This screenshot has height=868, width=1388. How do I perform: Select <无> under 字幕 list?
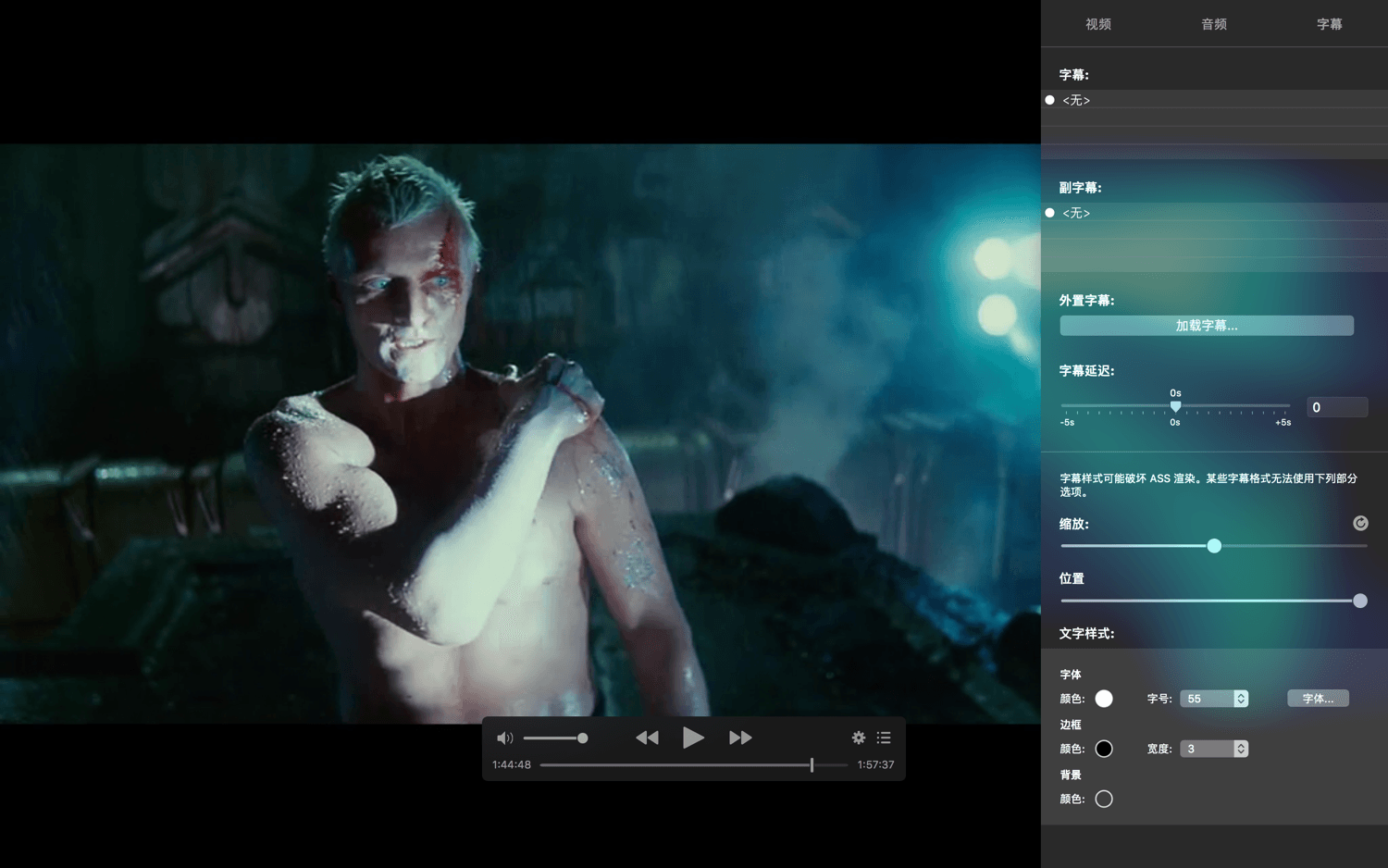(x=1214, y=100)
